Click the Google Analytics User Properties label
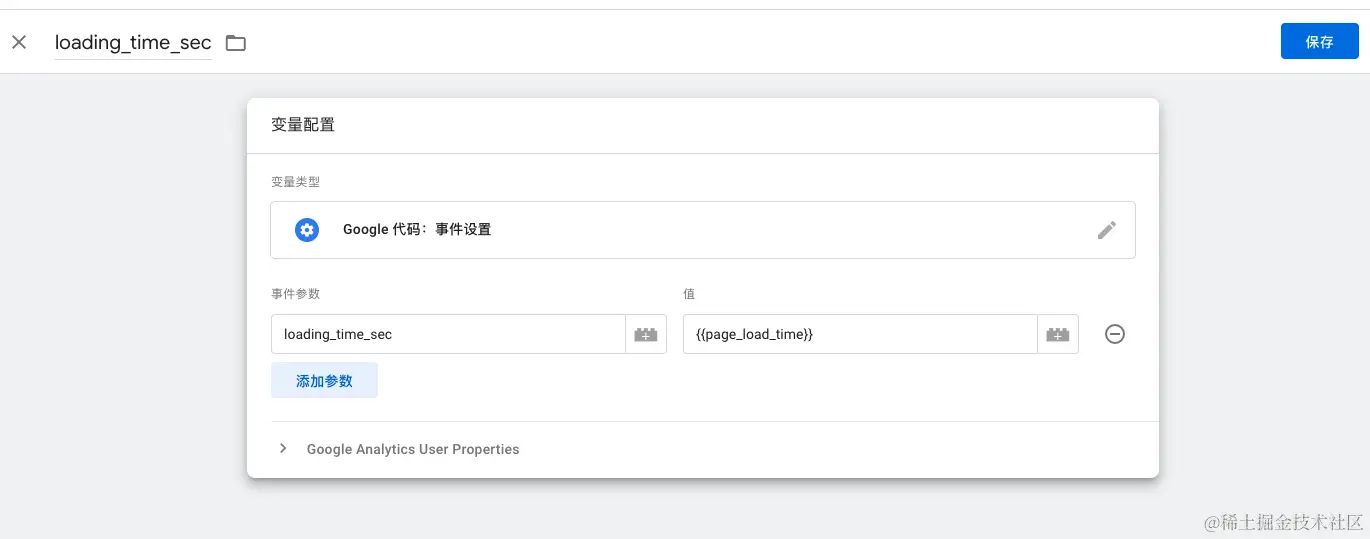 click(x=413, y=449)
